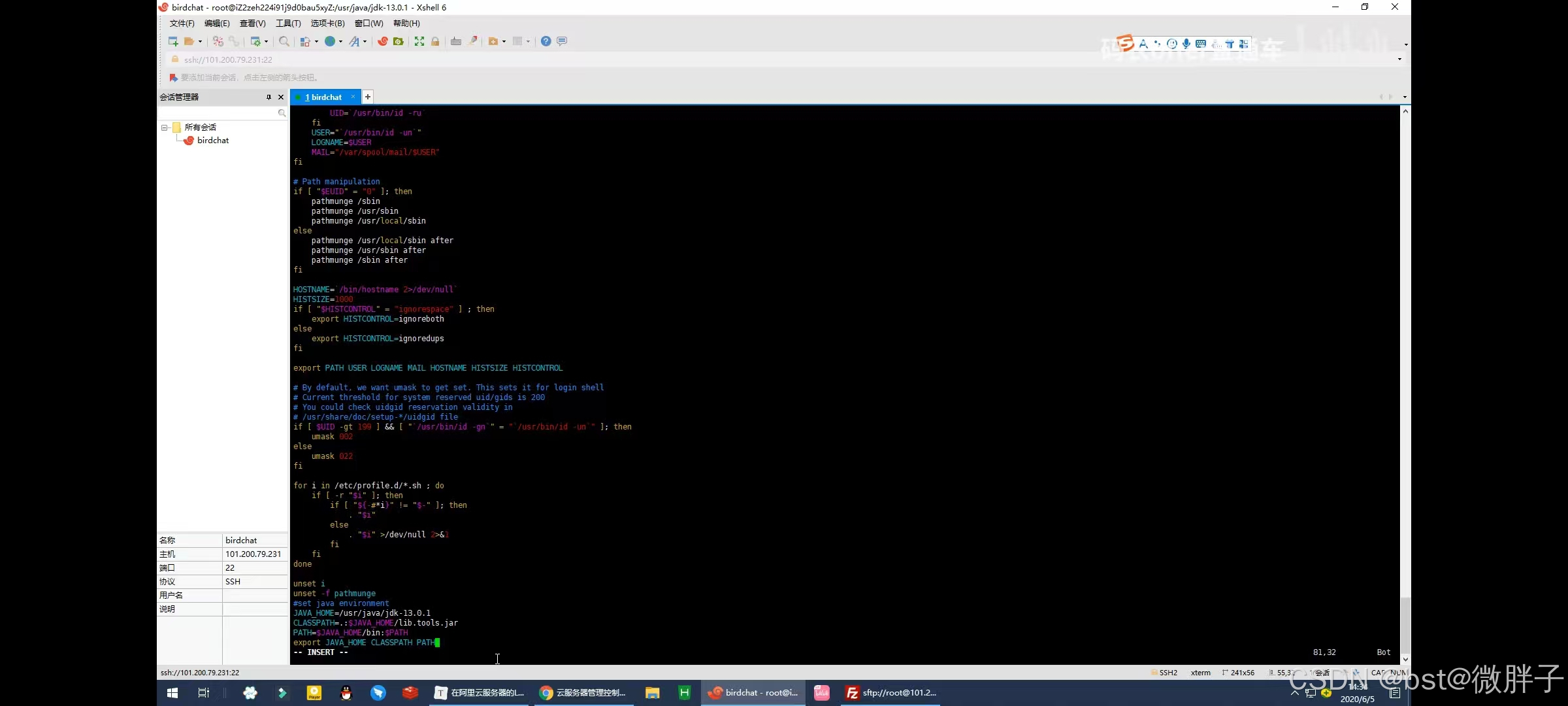This screenshot has height=706, width=1568.
Task: Open the 工具(T) menu
Action: point(288,24)
